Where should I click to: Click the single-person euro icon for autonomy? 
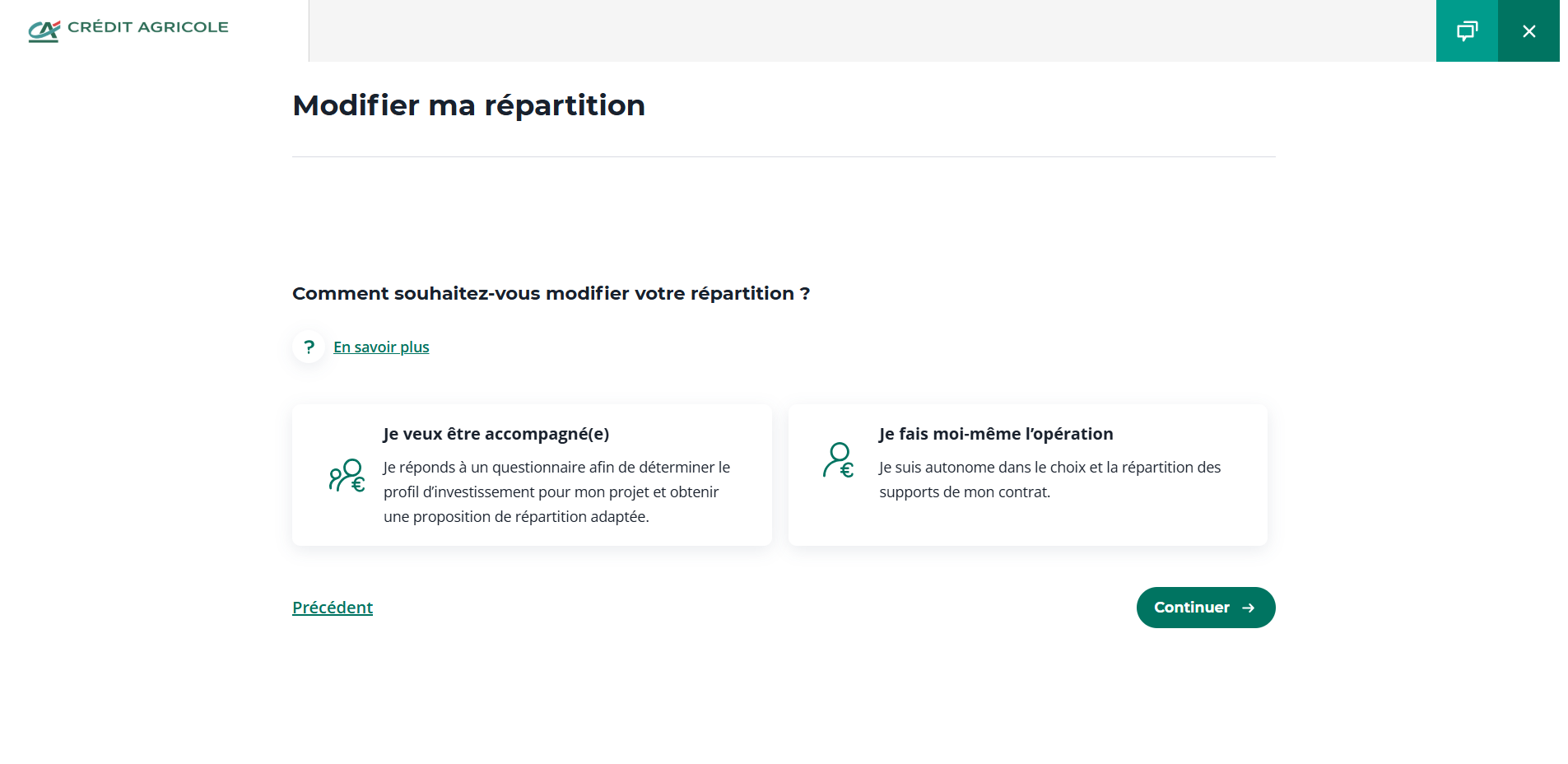click(839, 460)
